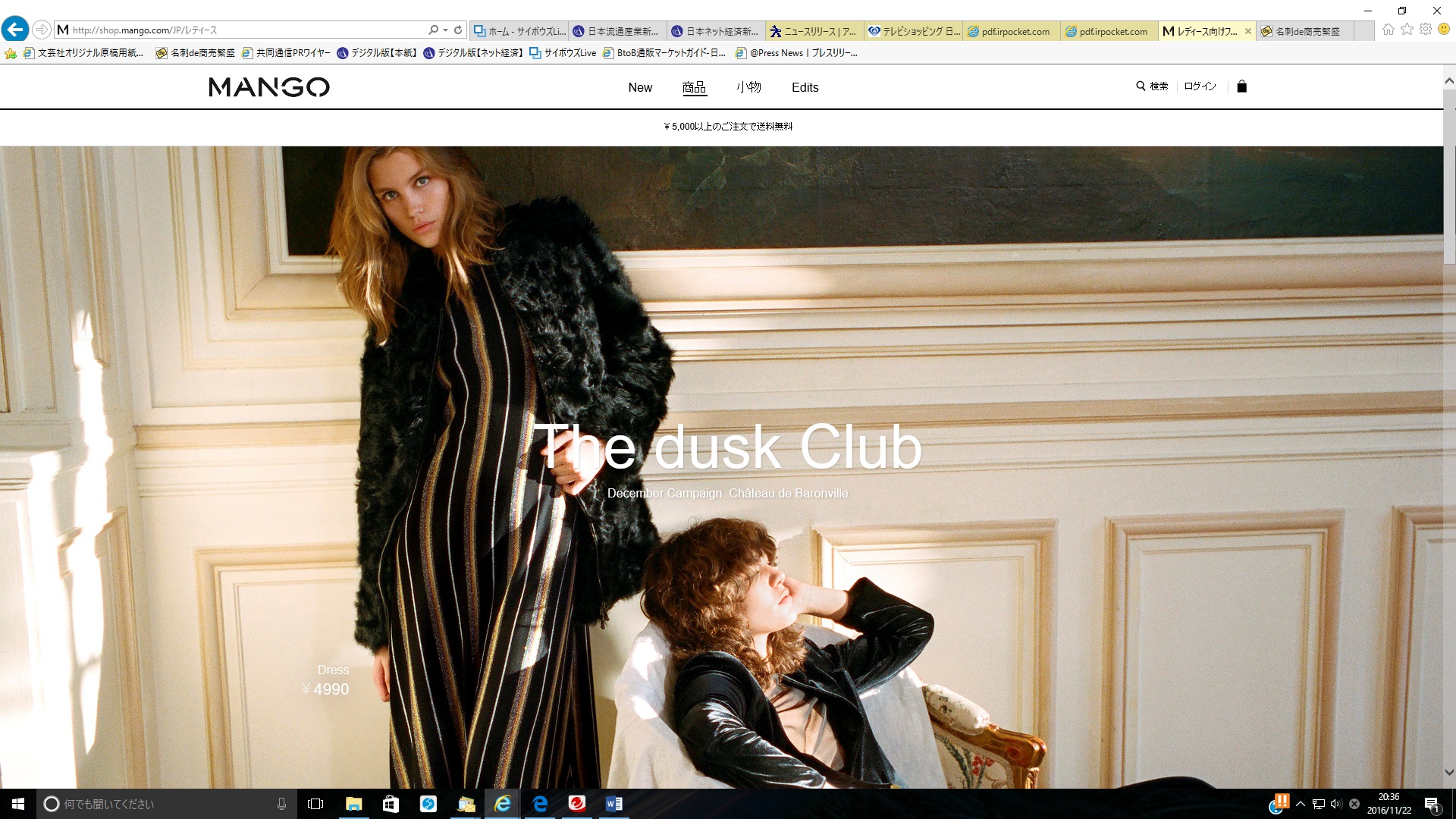The width and height of the screenshot is (1456, 819).
Task: Open the New menu item
Action: click(x=640, y=87)
